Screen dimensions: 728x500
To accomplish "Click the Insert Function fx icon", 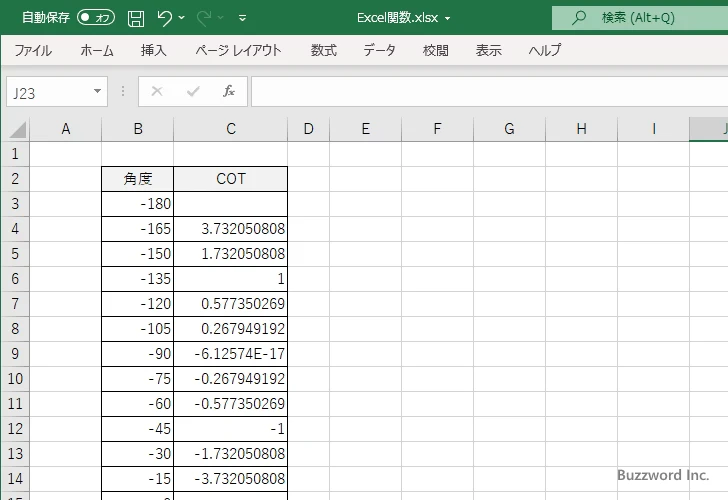I will click(229, 91).
